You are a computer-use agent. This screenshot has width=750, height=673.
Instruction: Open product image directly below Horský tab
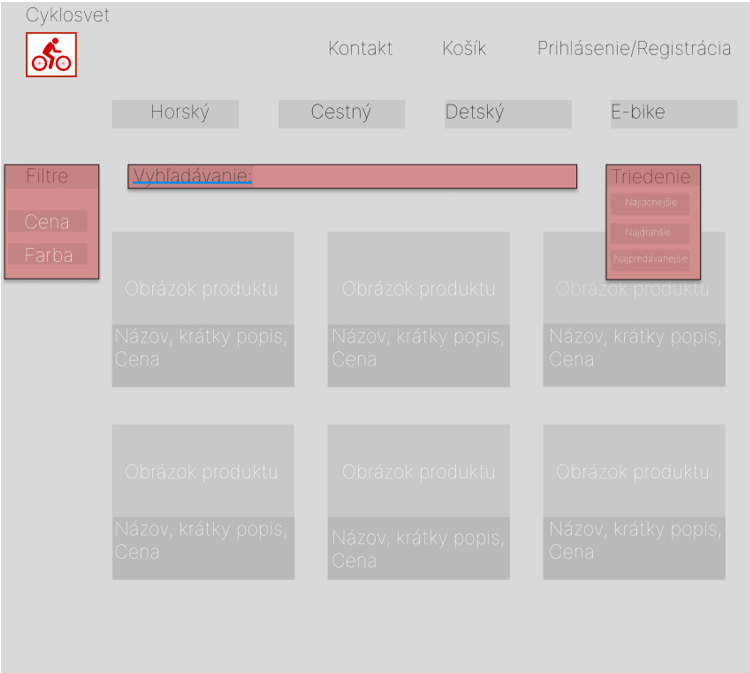pyautogui.click(x=203, y=278)
